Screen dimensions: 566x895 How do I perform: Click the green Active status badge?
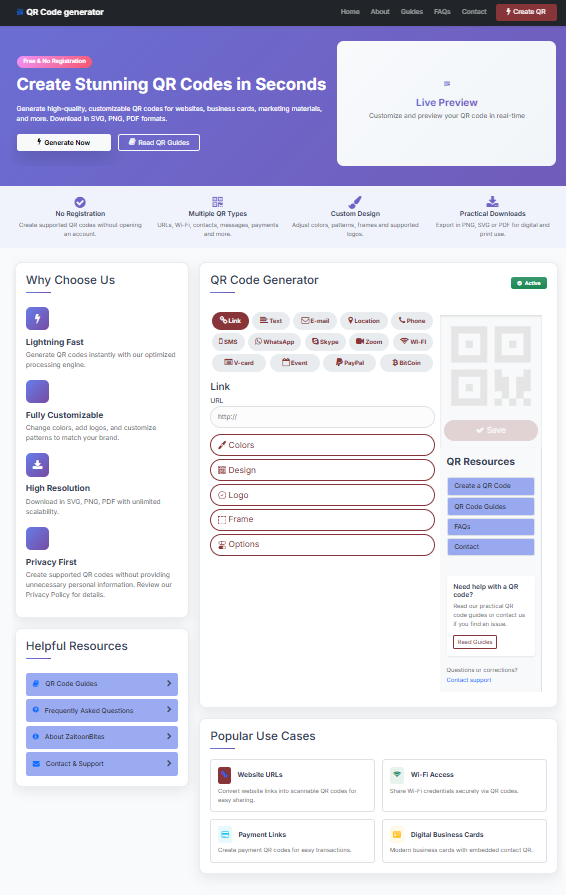coord(529,283)
